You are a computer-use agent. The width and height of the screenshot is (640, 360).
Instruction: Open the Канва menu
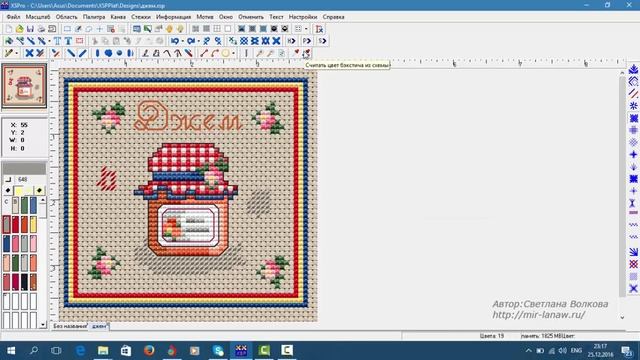tap(118, 17)
